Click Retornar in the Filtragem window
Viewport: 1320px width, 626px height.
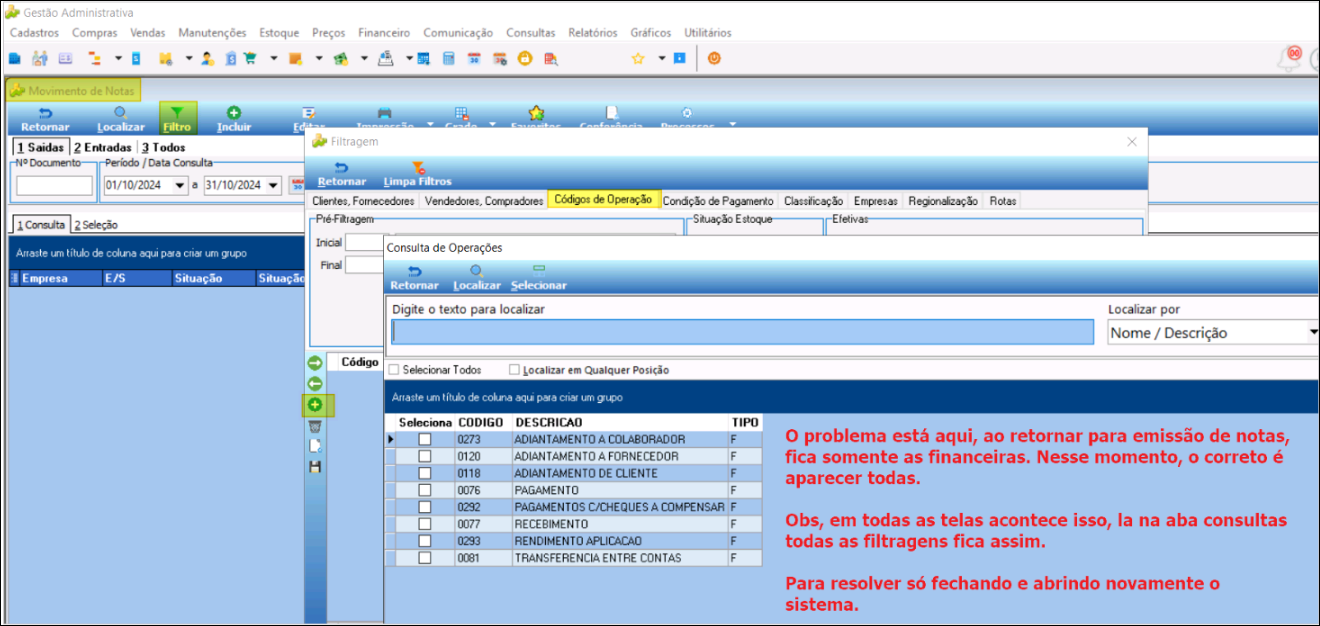click(x=342, y=174)
